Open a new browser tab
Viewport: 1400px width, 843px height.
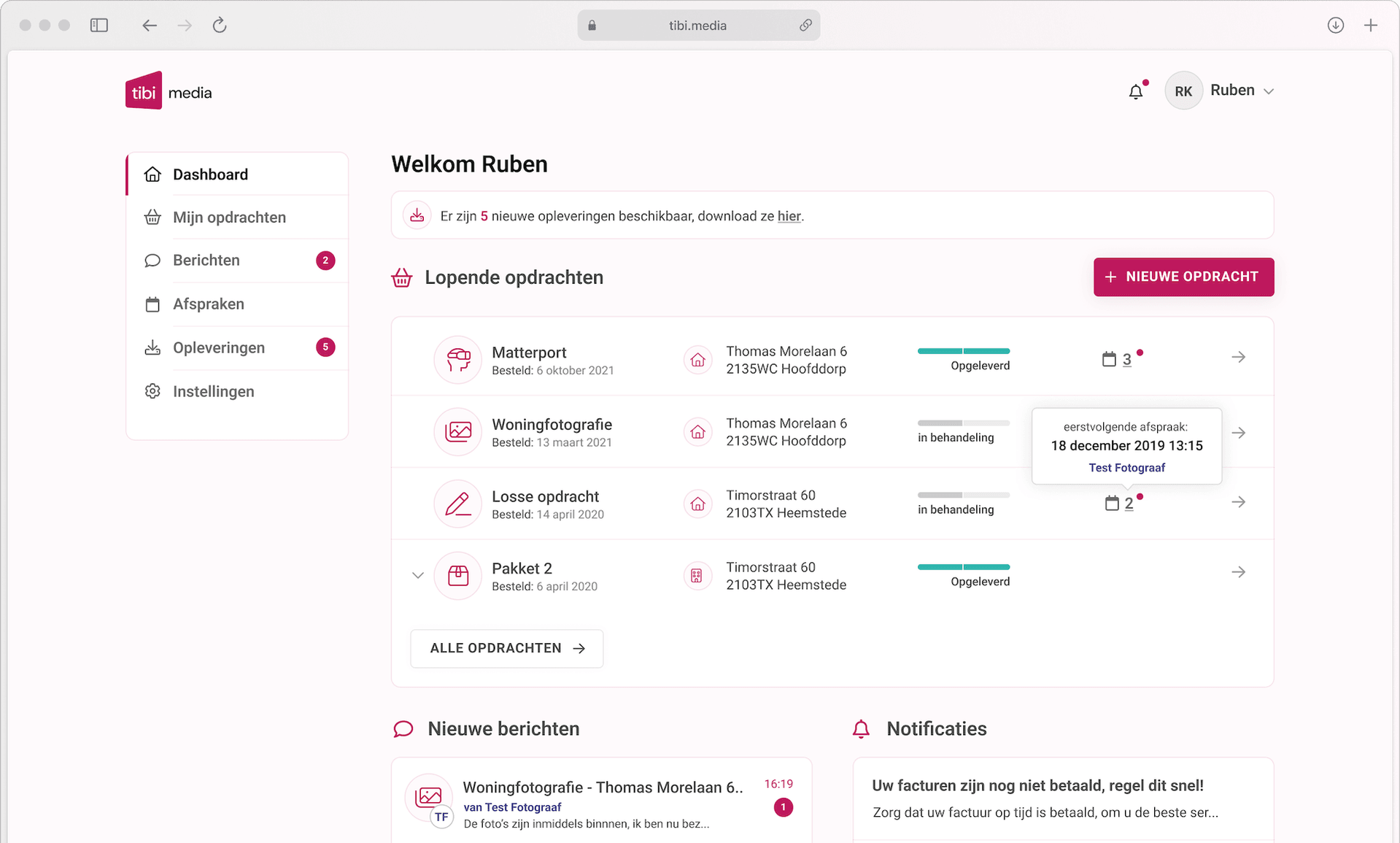click(1371, 26)
